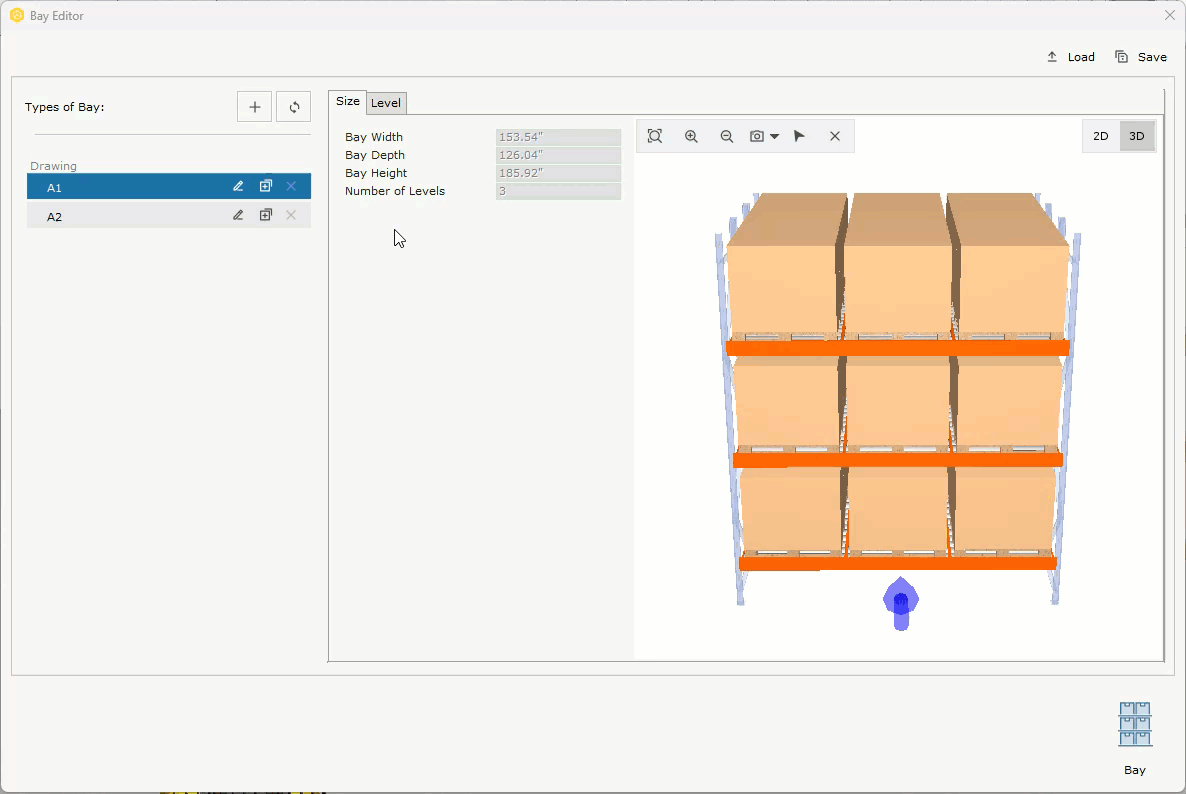Open the Level tab

click(x=386, y=103)
